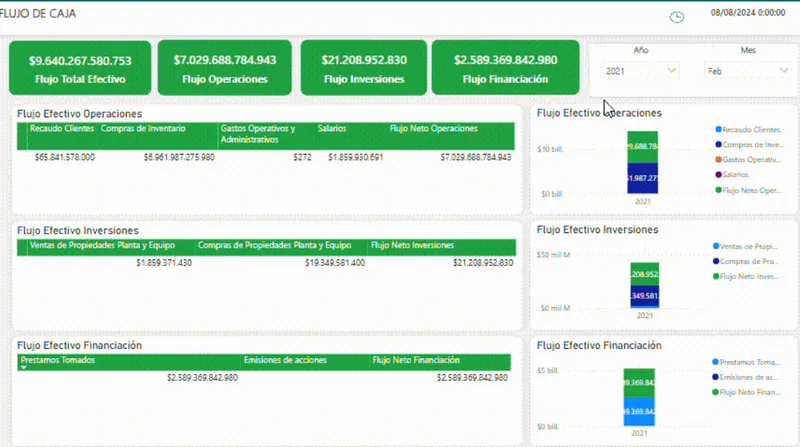
Task: Sort by Compras de Propiedades Planta y Equipo header
Action: point(274,245)
